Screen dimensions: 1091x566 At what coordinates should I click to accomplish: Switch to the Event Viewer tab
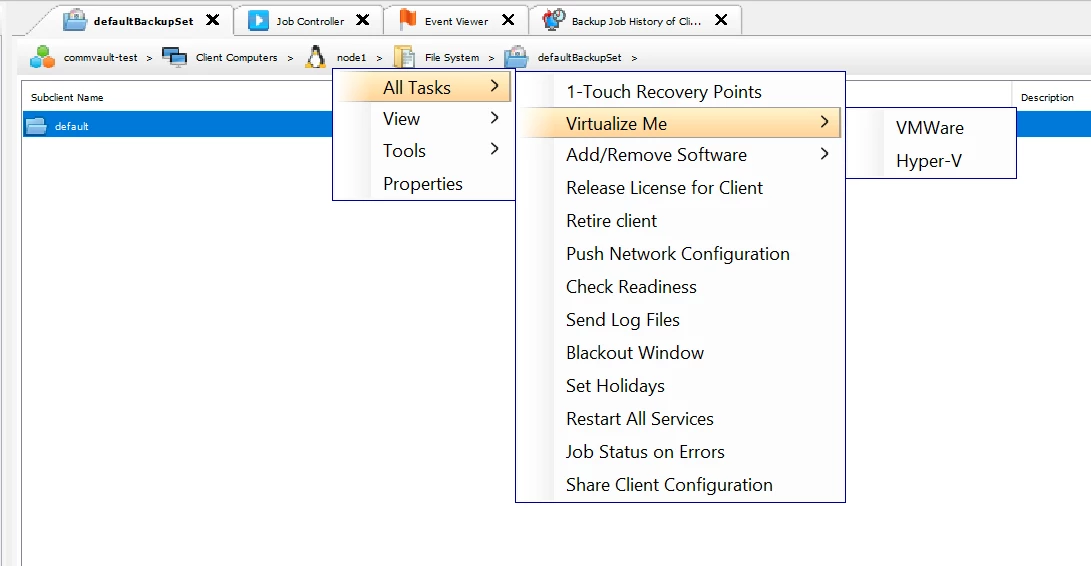click(456, 21)
